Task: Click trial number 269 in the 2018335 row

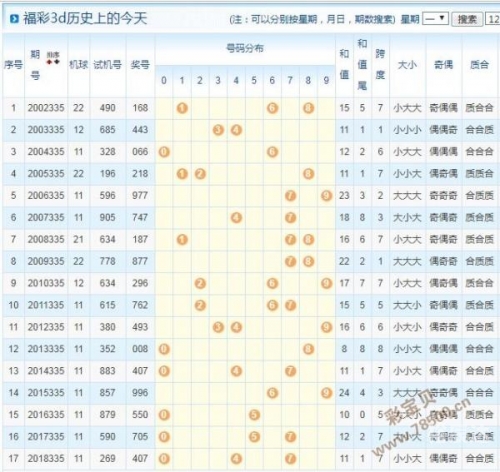Action: [107, 459]
